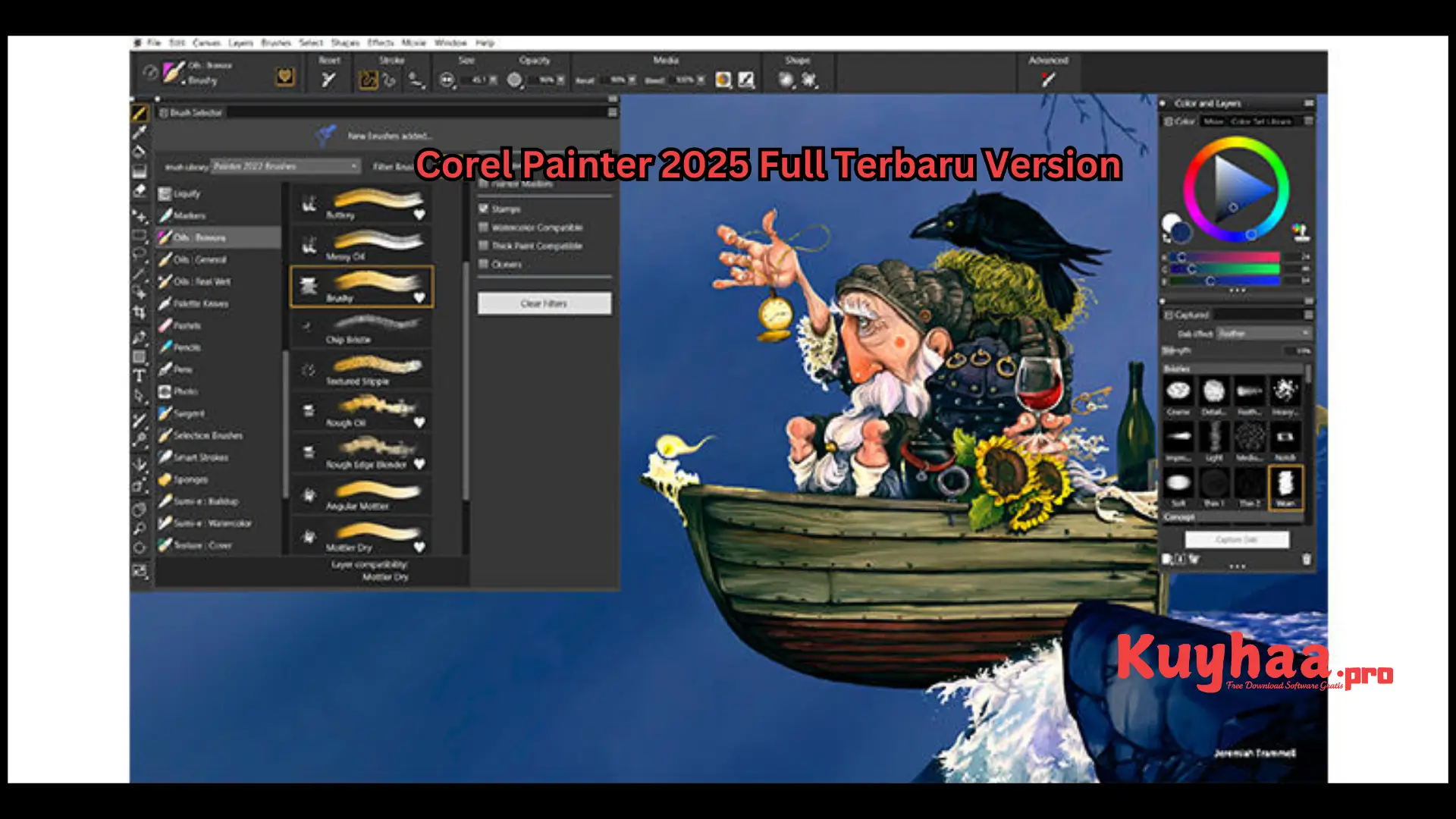Select the Eyedropper tool
This screenshot has width=1456, height=819.
click(140, 133)
